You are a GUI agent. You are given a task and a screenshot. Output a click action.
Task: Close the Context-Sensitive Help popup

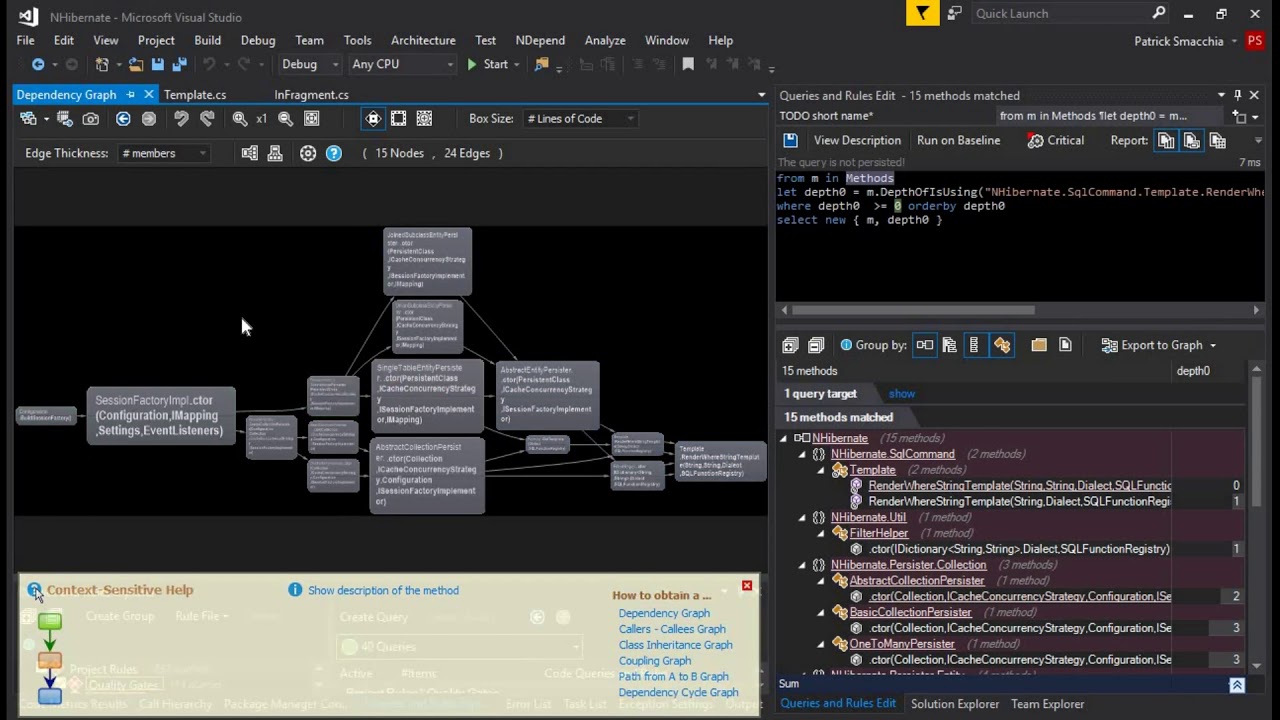click(746, 585)
